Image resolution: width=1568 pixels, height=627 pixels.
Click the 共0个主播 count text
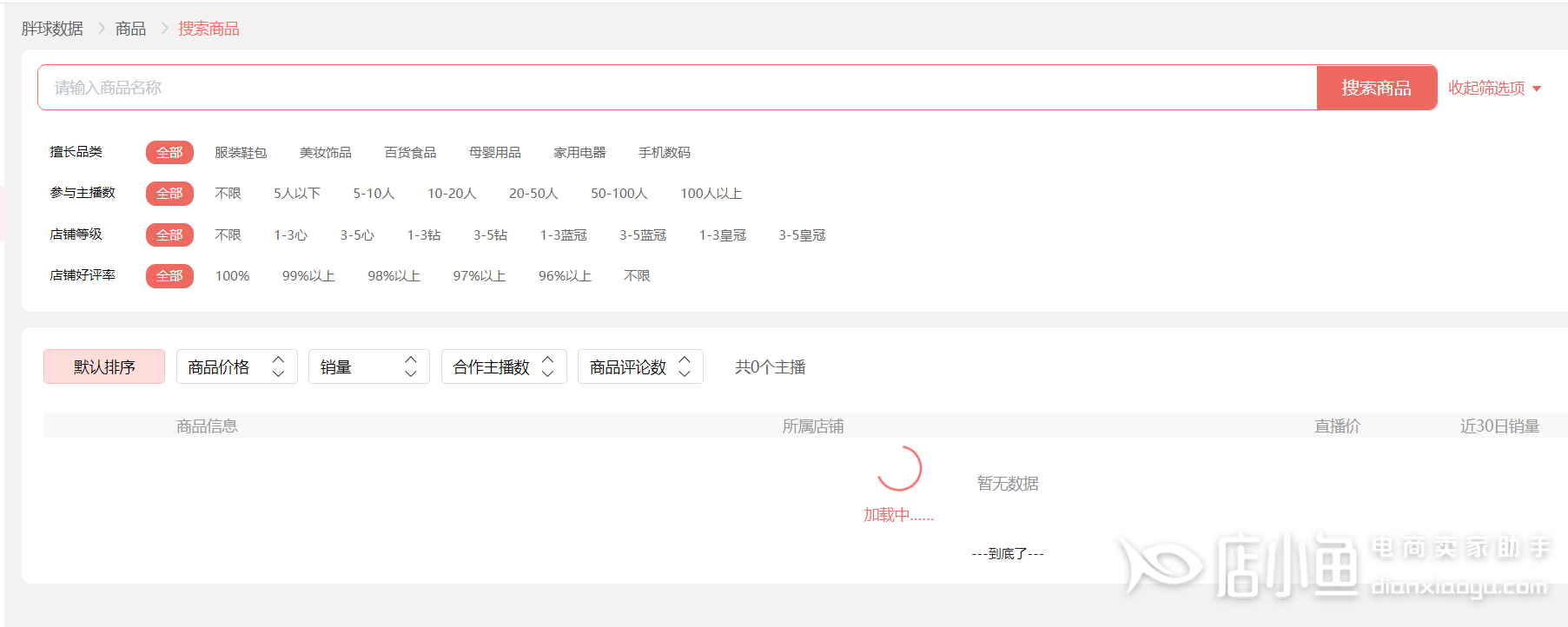pos(771,367)
